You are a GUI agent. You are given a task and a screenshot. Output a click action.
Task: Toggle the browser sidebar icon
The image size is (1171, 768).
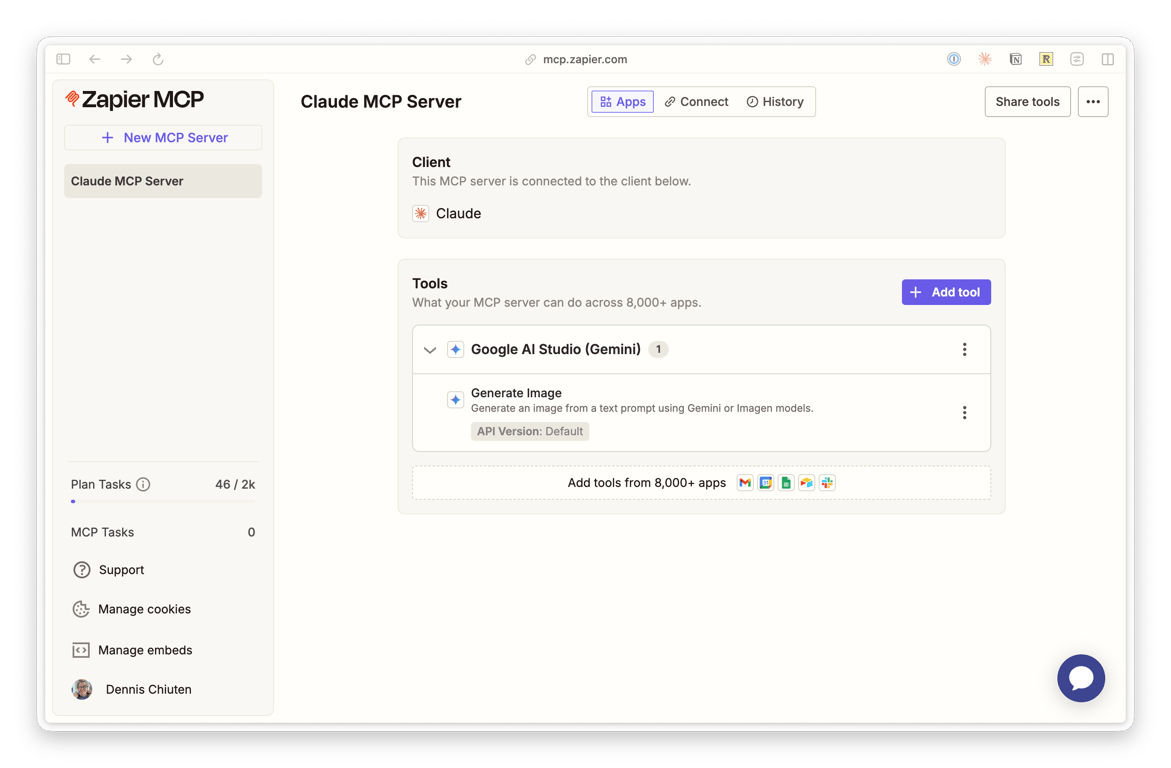[x=63, y=59]
